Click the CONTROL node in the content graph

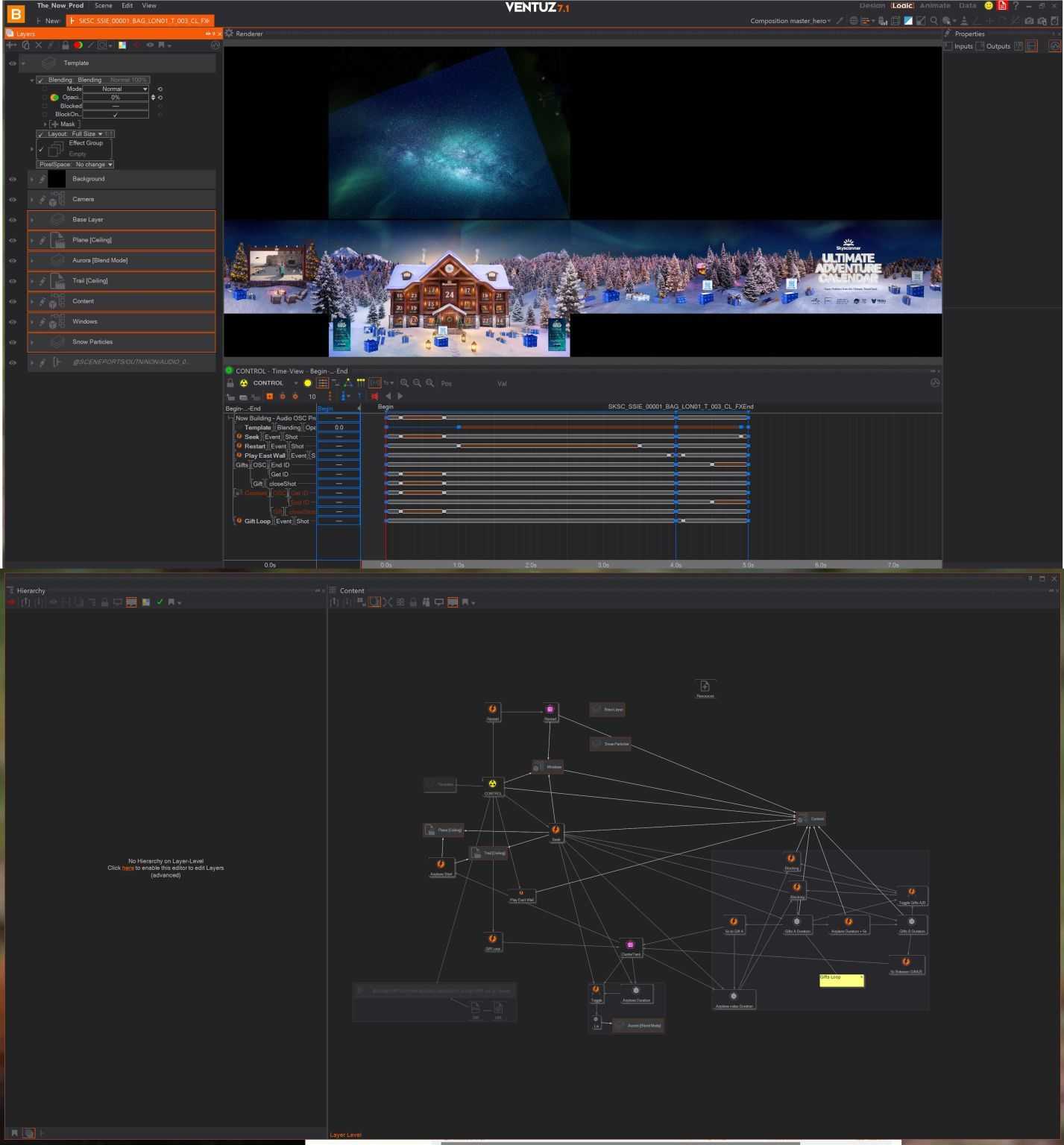tap(492, 785)
